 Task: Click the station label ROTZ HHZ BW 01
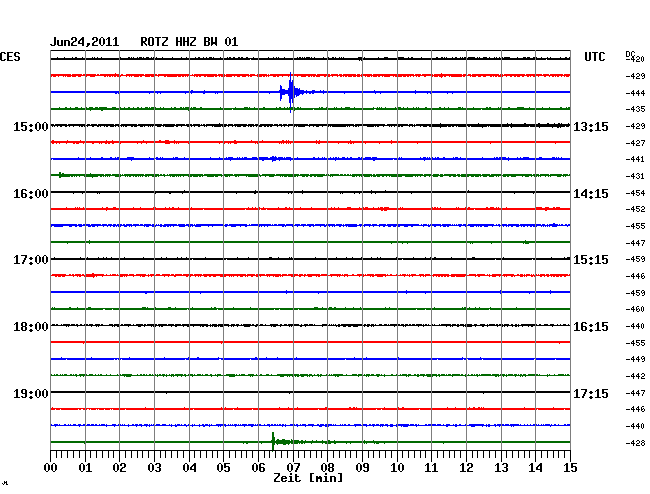(189, 42)
